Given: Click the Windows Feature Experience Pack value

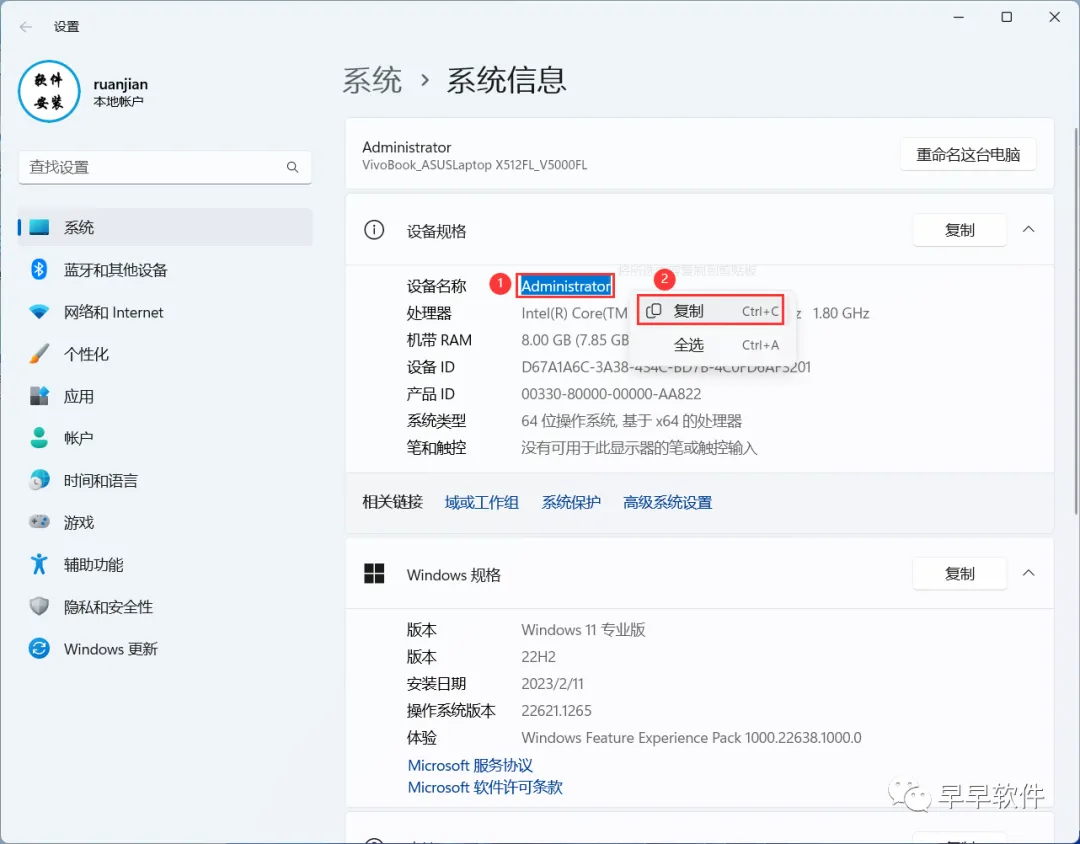Looking at the screenshot, I should coord(692,738).
